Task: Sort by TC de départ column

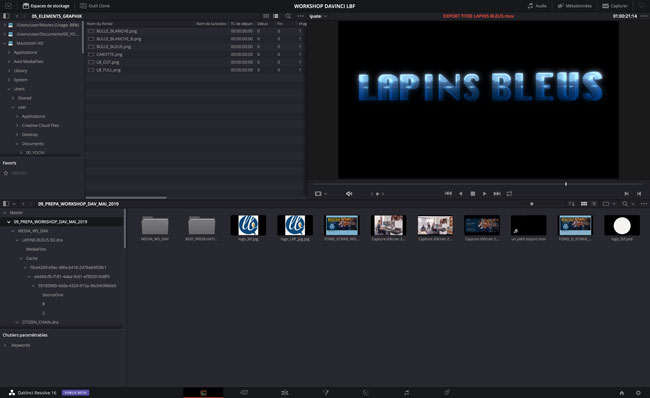Action: [242, 24]
